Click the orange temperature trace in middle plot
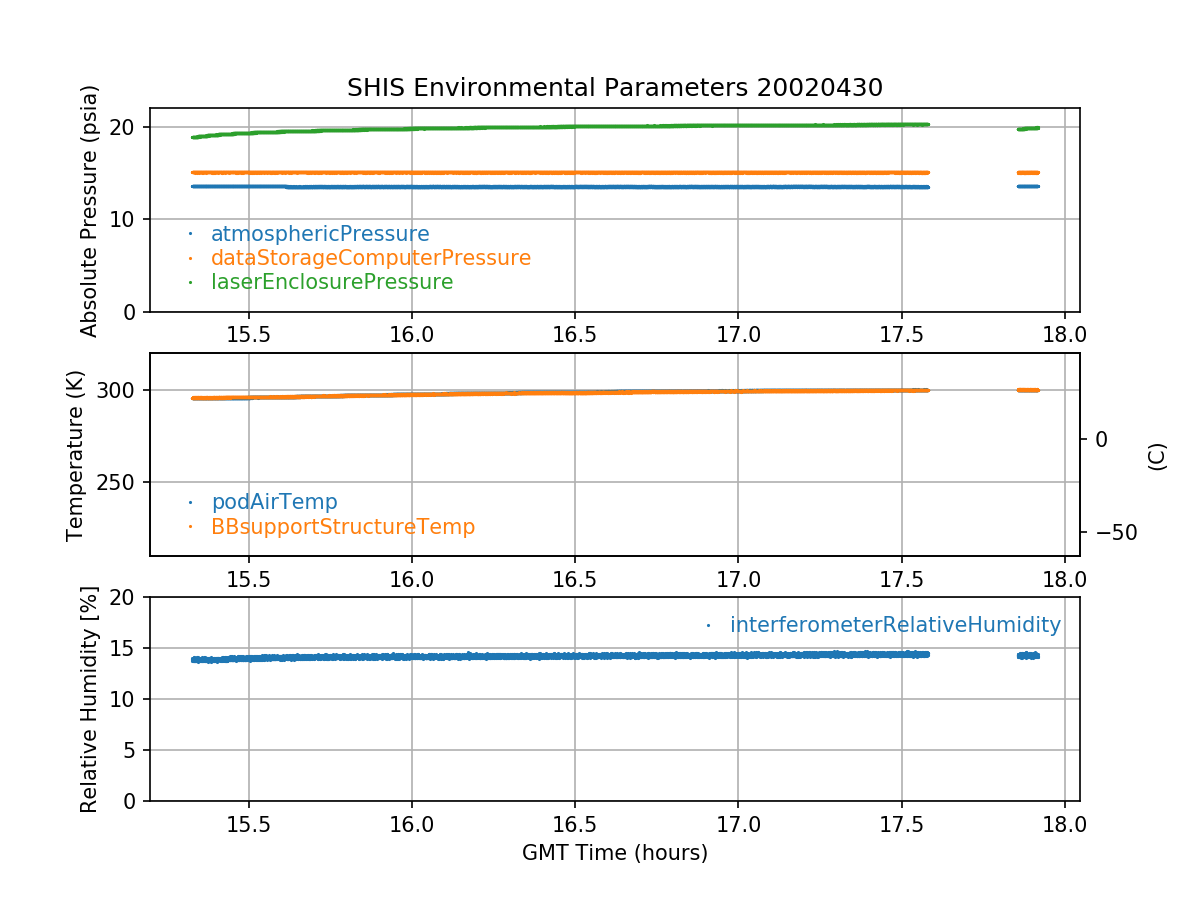 [x=600, y=393]
